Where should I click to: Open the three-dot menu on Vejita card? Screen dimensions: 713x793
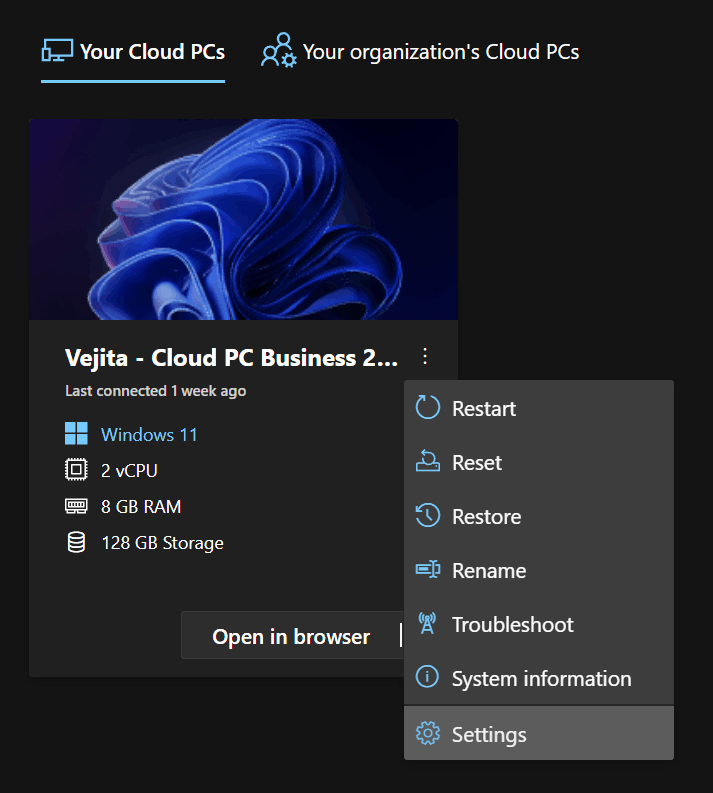point(425,357)
